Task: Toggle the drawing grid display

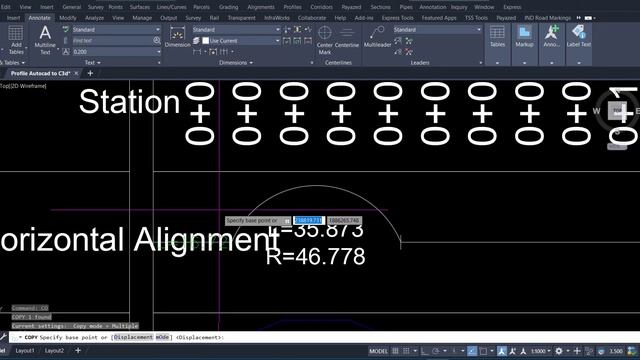Action: point(395,351)
